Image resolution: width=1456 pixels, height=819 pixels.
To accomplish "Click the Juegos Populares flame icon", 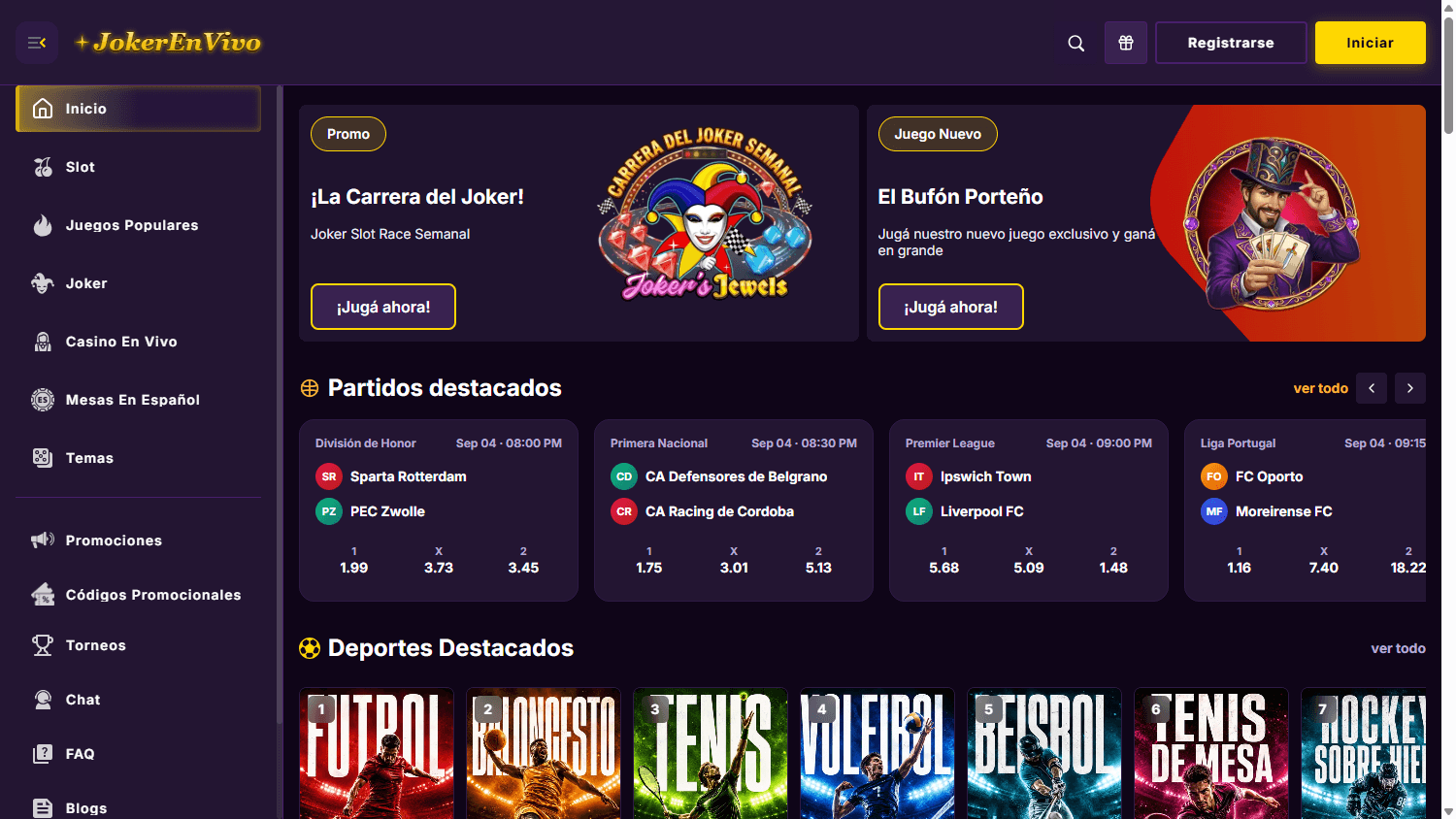I will tap(43, 225).
